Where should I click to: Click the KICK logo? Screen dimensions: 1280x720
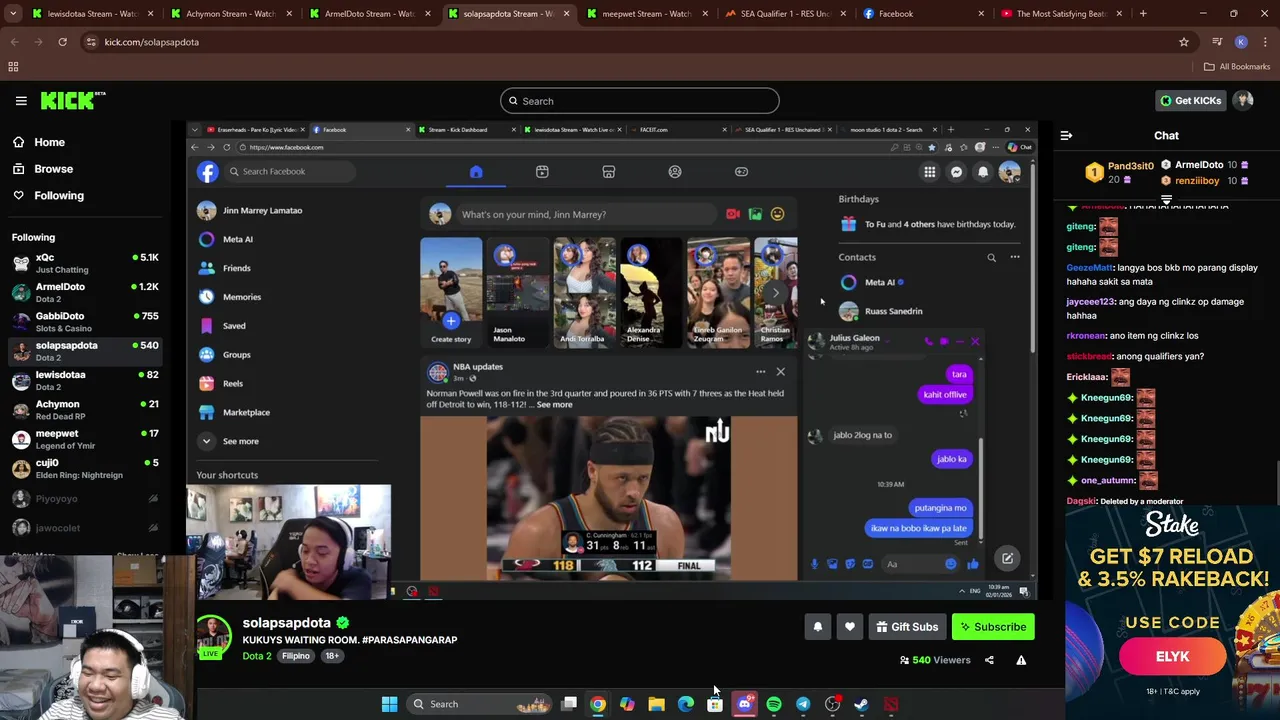[x=73, y=100]
